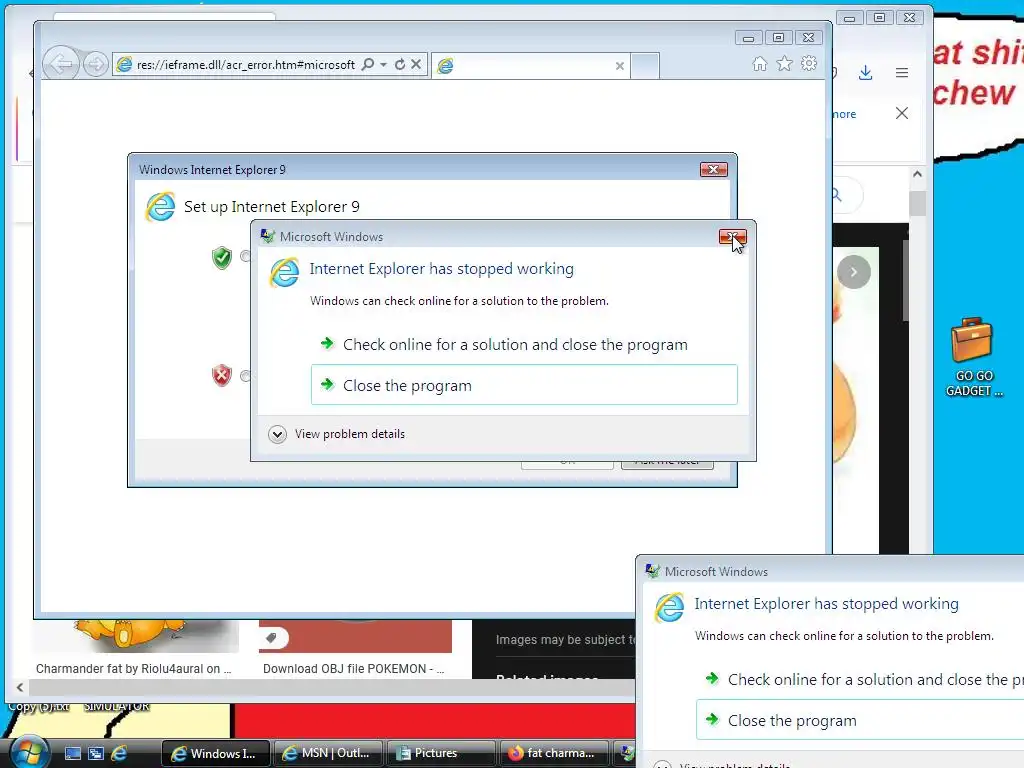Click the Firefox horizontal scrollbar left arrow
Image resolution: width=1024 pixels, height=768 pixels.
(20, 687)
